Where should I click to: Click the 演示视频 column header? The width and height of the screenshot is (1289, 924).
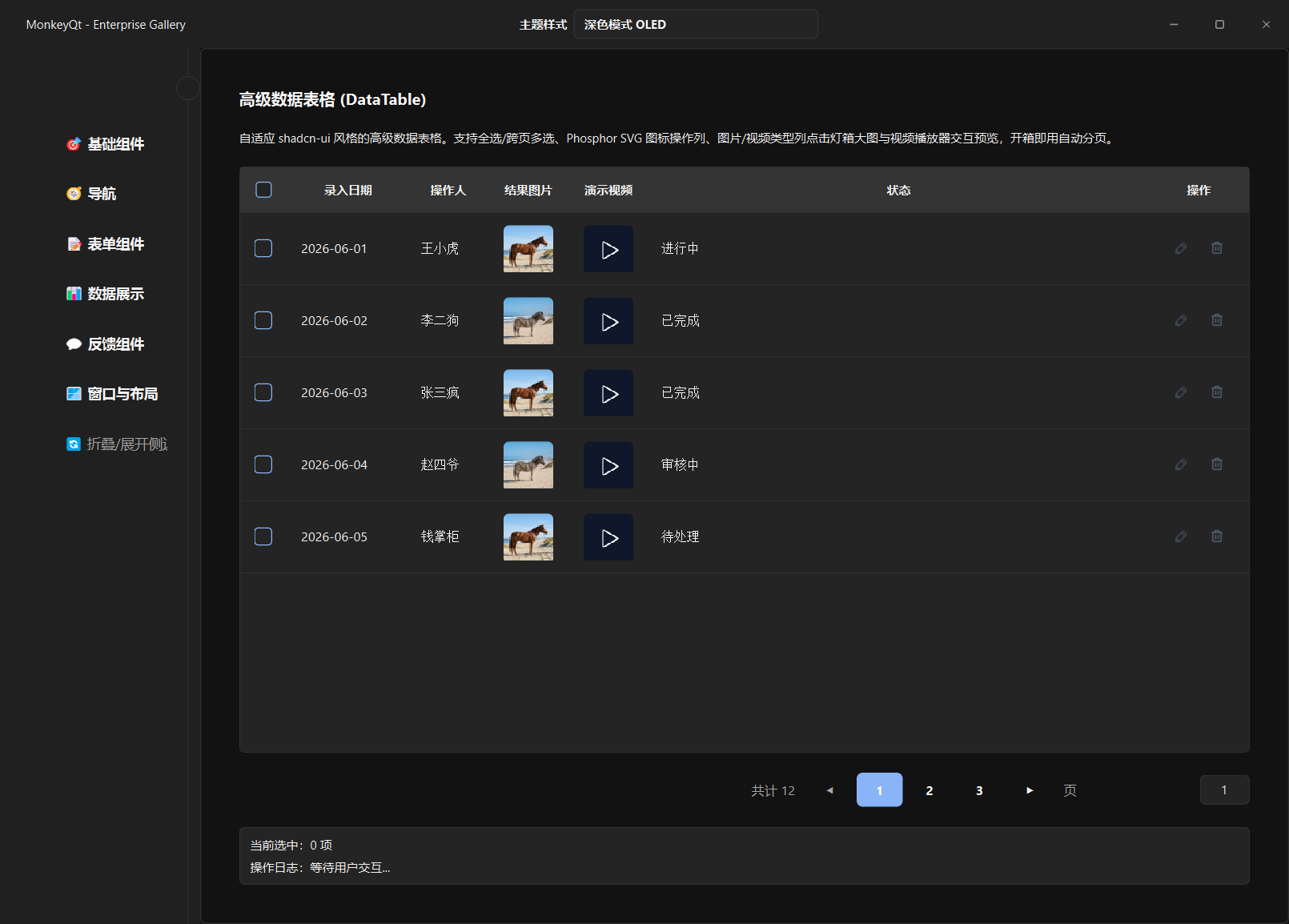pos(608,191)
